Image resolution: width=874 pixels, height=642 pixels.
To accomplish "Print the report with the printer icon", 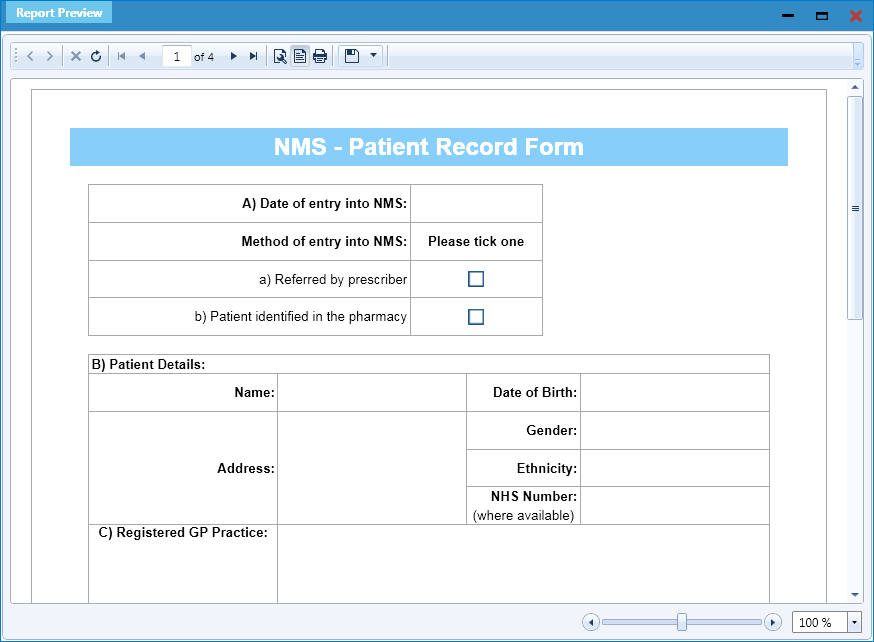I will point(320,56).
